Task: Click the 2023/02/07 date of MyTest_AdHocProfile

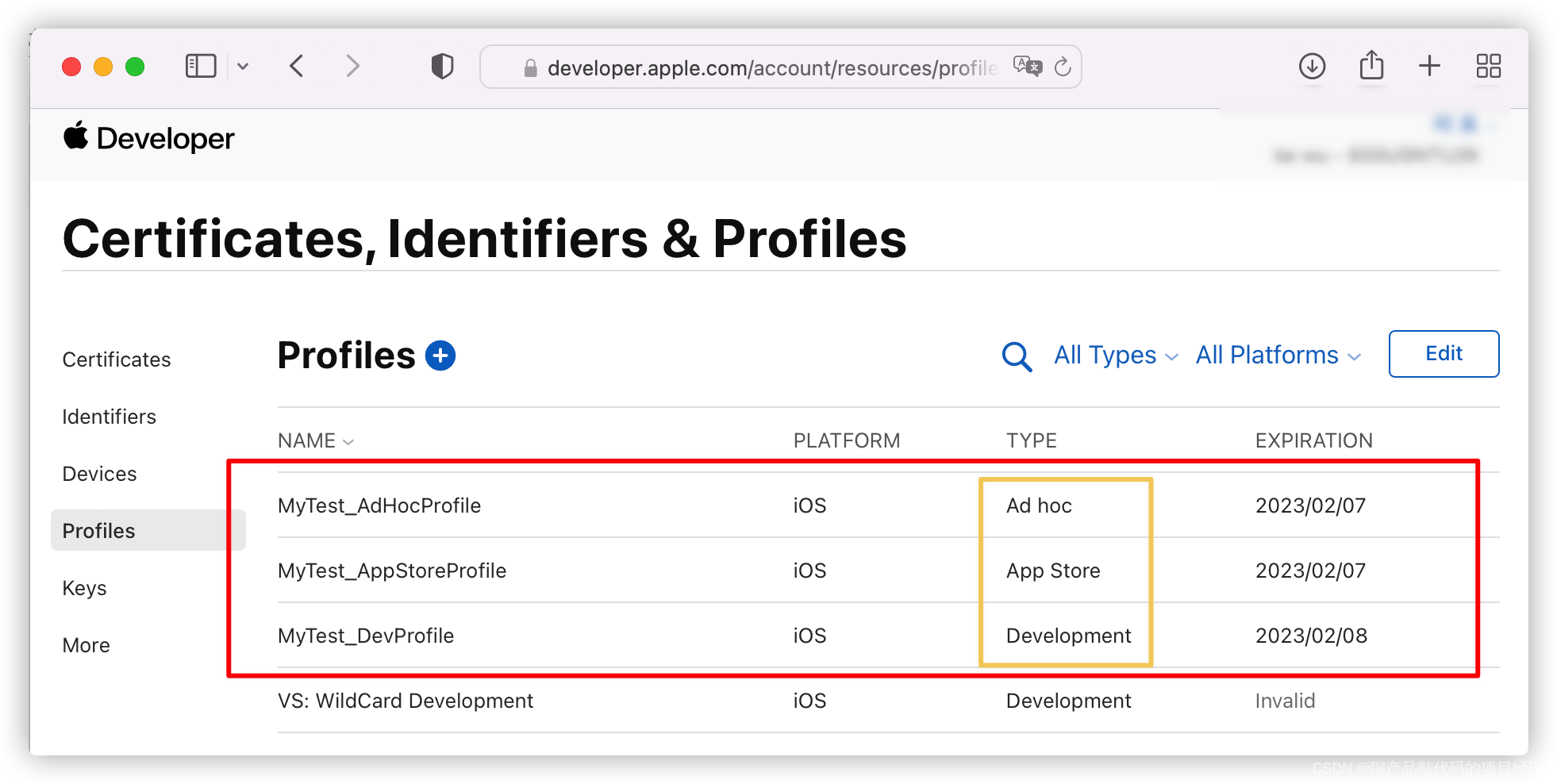Action: pyautogui.click(x=1310, y=505)
